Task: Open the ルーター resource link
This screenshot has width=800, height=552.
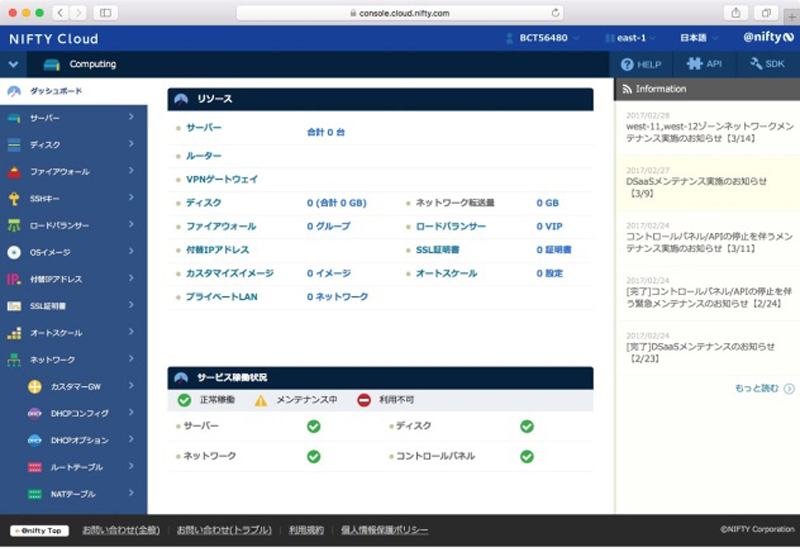Action: tap(204, 156)
